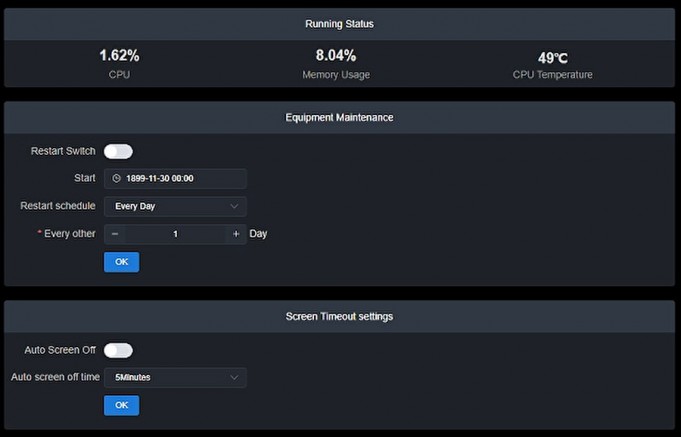Viewport: 681px width, 437px height.
Task: Toggle the Restart Switch
Action: coord(118,151)
